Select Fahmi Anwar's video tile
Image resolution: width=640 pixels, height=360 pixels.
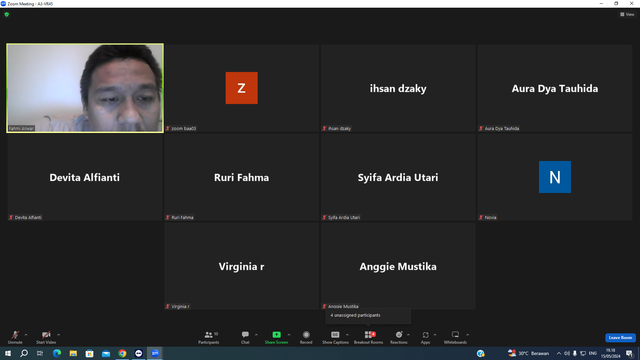[85, 88]
